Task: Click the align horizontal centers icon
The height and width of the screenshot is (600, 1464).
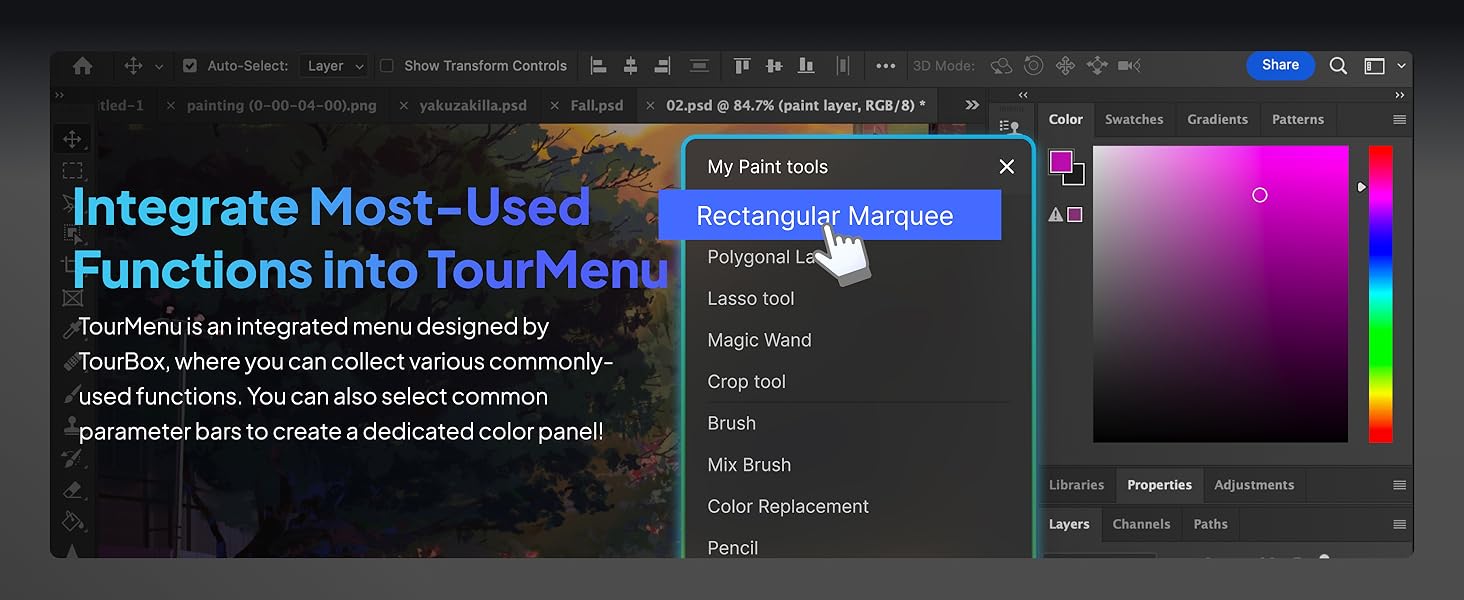Action: pos(630,66)
